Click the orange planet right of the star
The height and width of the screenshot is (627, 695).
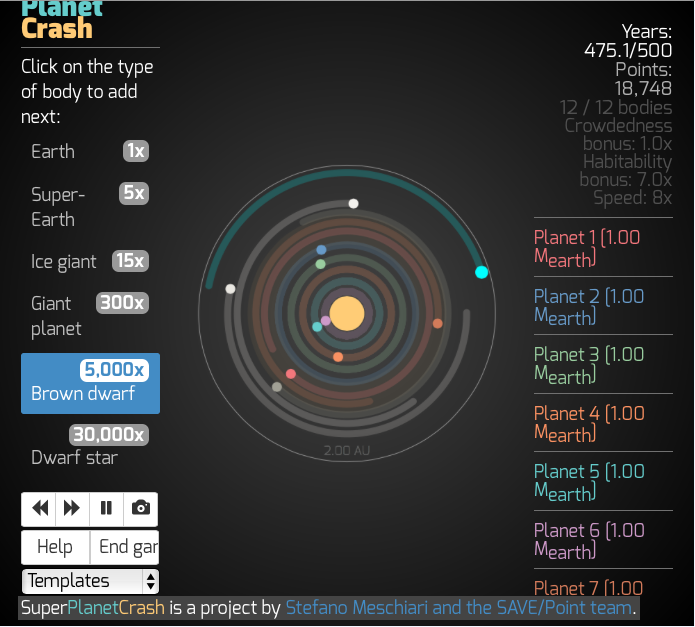tap(437, 323)
